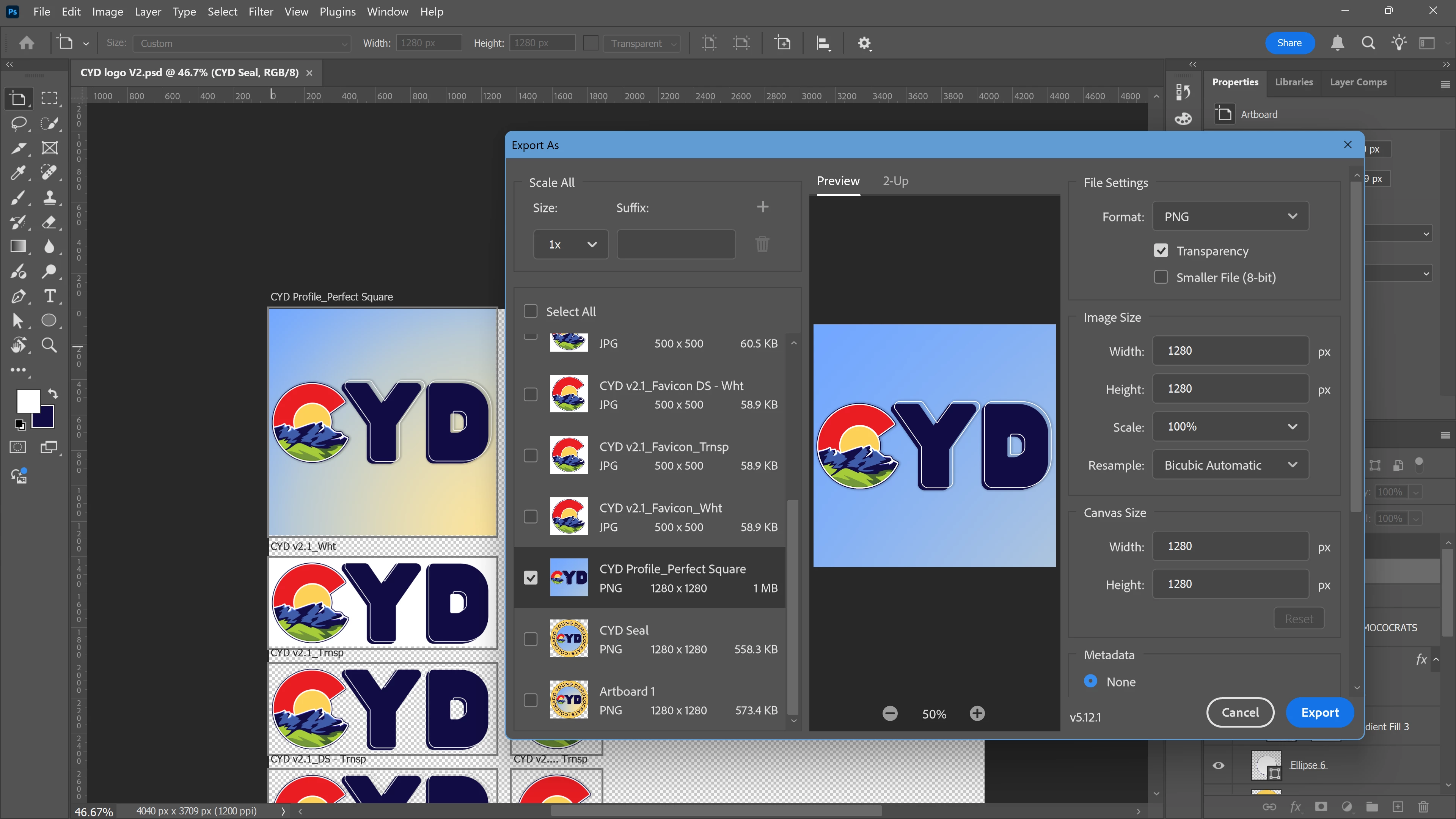Viewport: 1456px width, 819px height.
Task: Select the Type tool
Action: [50, 296]
